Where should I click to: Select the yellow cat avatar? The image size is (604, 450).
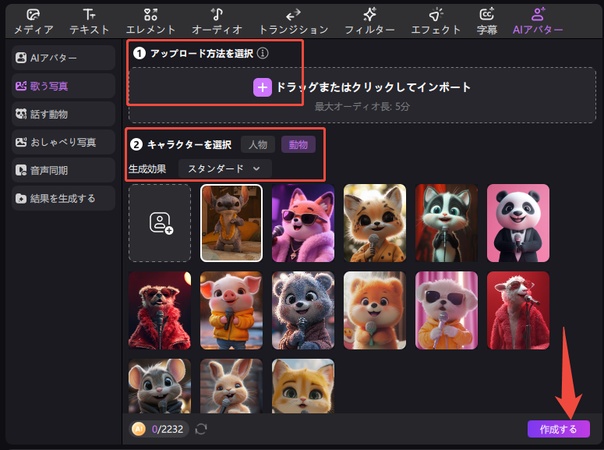coord(303,386)
